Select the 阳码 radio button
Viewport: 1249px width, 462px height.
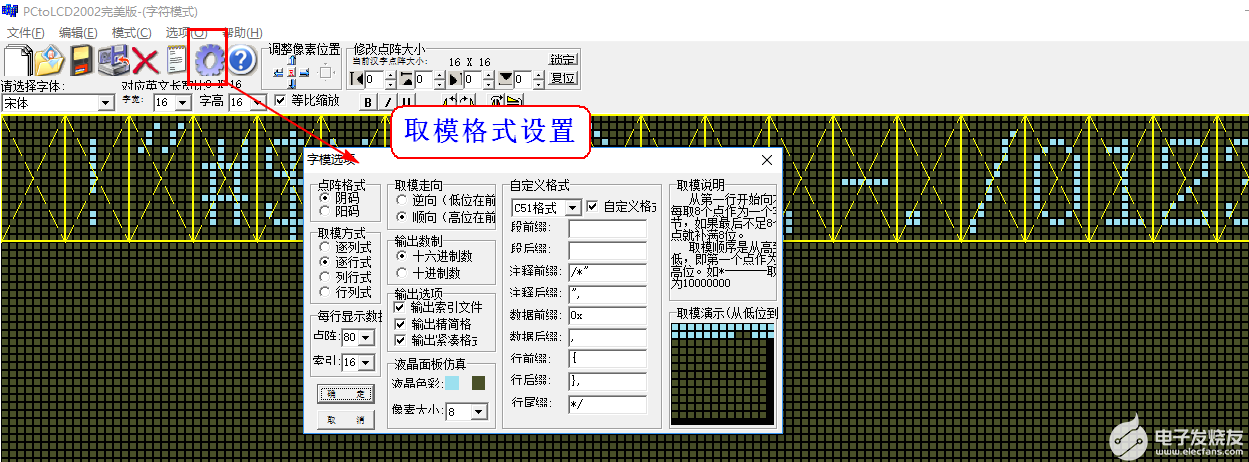[x=324, y=211]
